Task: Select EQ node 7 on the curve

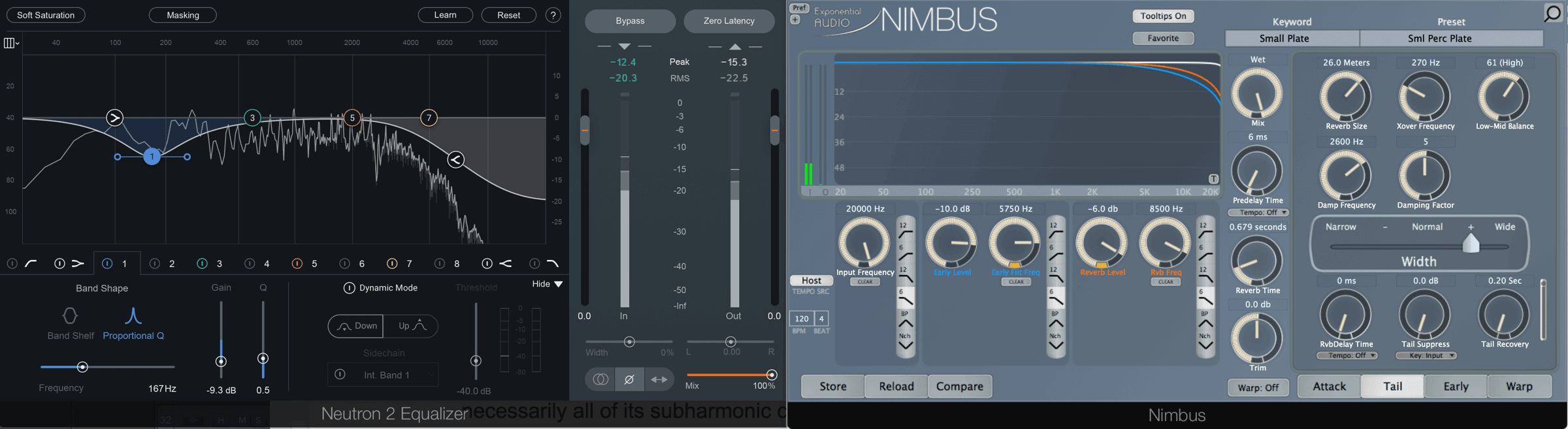Action: (429, 118)
